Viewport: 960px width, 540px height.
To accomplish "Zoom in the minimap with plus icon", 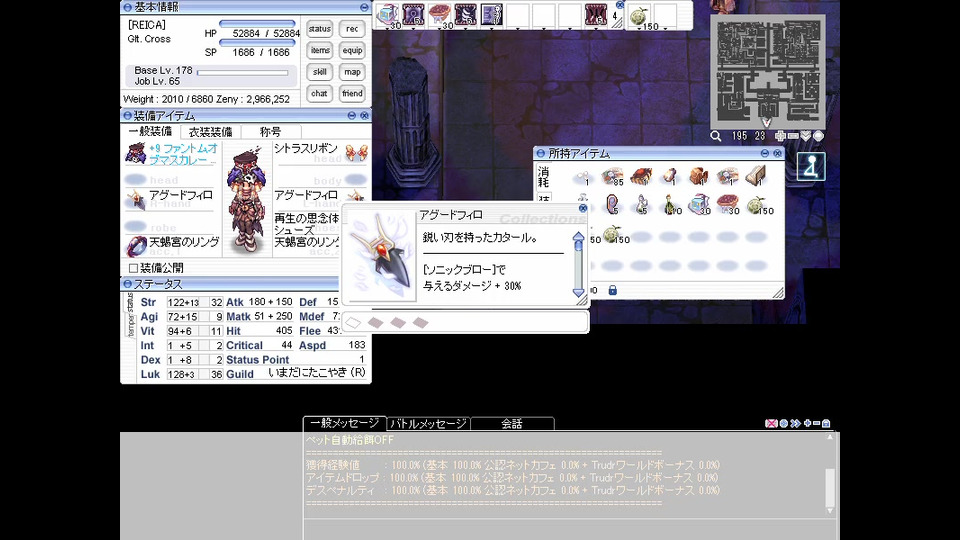I will (780, 136).
